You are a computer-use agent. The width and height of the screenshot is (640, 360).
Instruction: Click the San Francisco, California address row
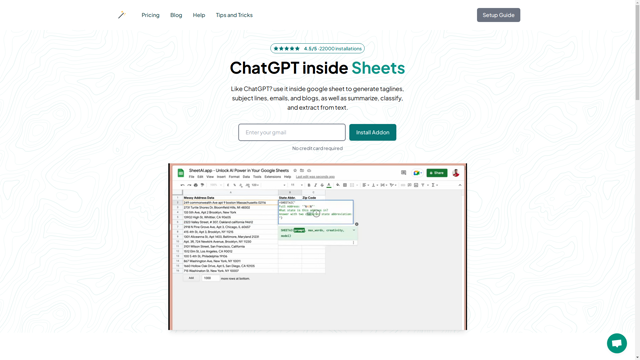[230, 247]
